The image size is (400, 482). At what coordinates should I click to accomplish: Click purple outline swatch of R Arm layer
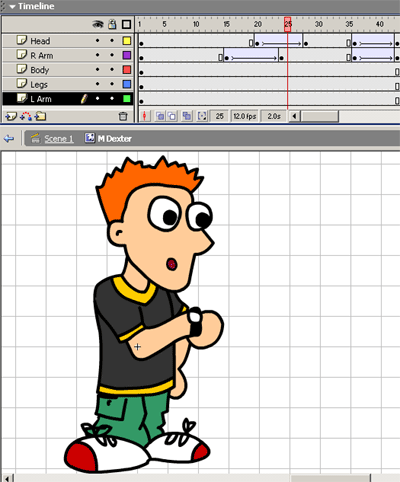click(127, 55)
